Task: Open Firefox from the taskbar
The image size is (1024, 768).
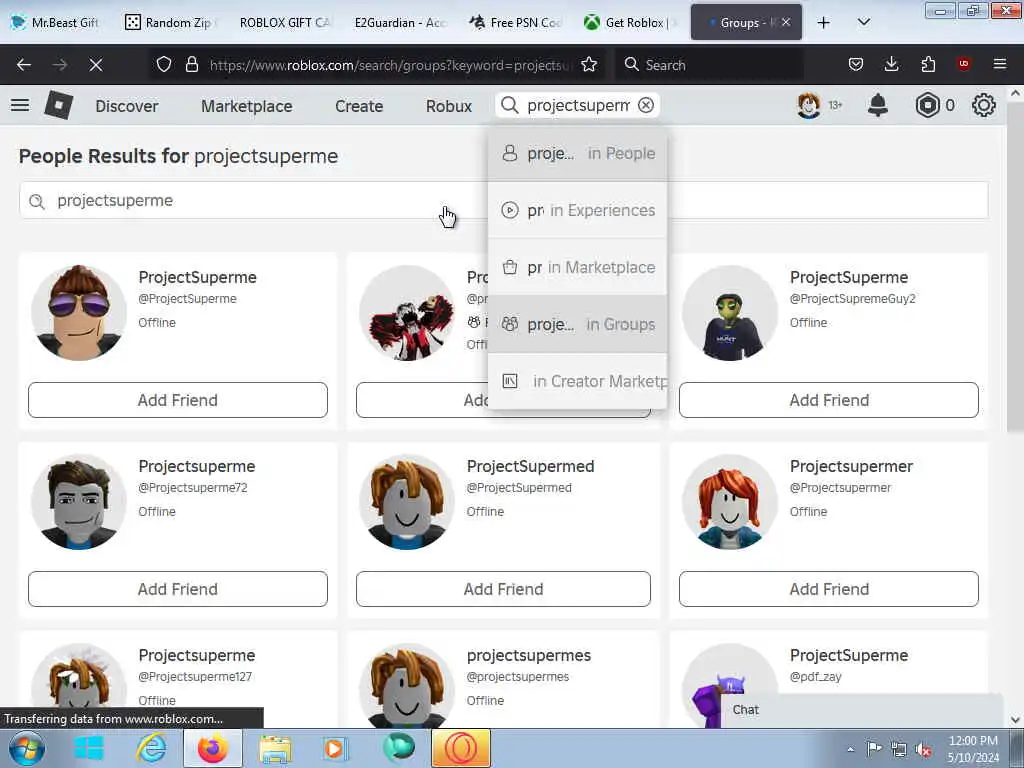Action: [213, 748]
